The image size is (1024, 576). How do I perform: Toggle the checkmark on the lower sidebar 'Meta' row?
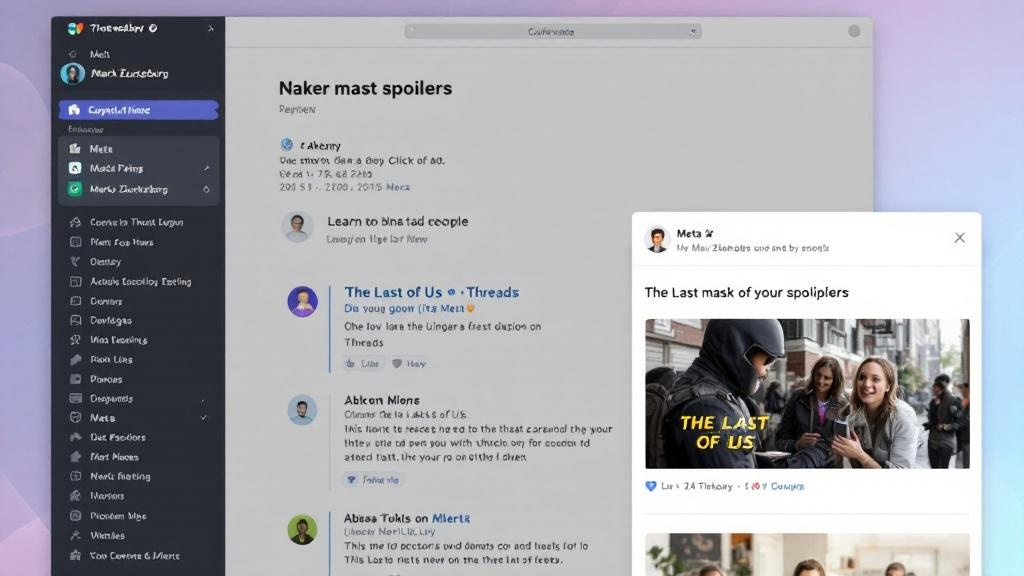[x=204, y=418]
